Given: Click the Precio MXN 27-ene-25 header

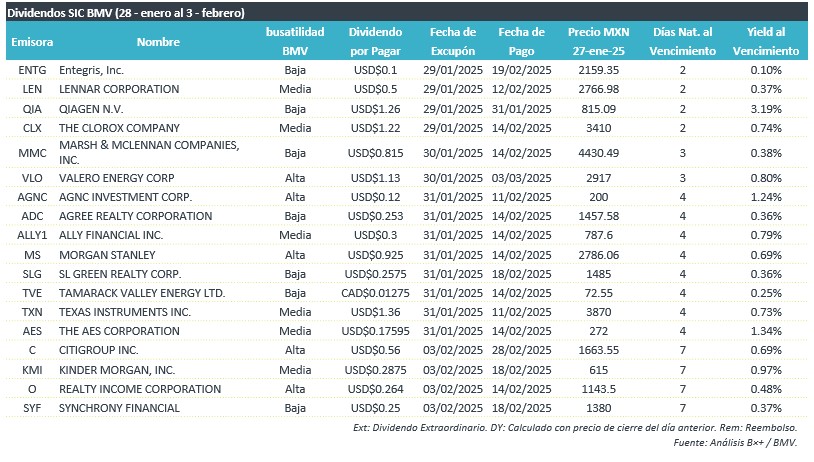Looking at the screenshot, I should point(599,42).
